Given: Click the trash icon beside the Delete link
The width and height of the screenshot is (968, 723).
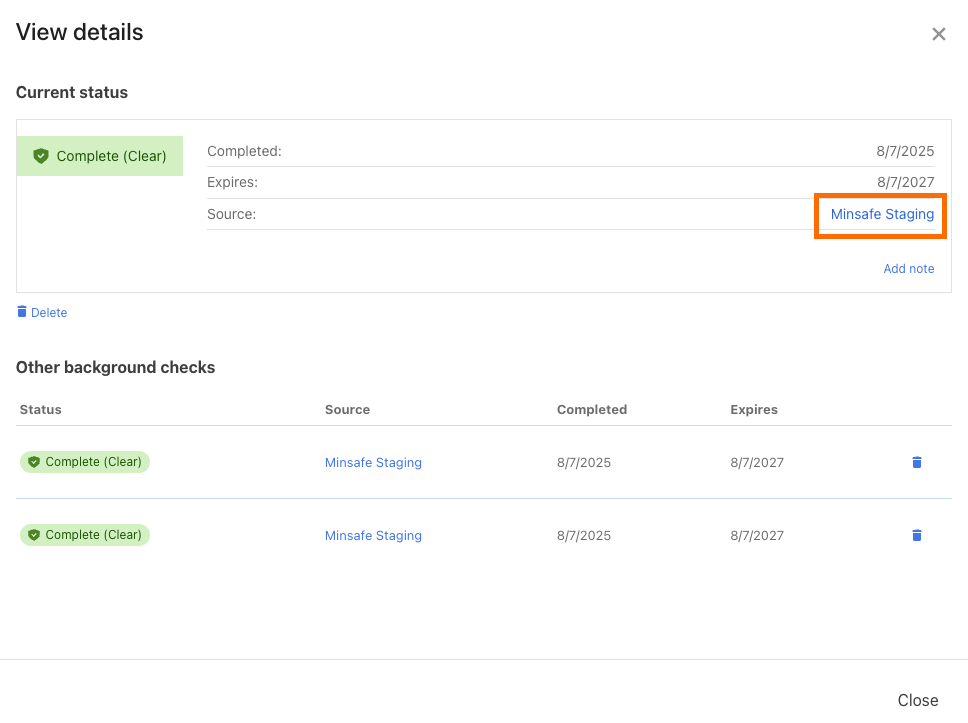Looking at the screenshot, I should pyautogui.click(x=22, y=312).
